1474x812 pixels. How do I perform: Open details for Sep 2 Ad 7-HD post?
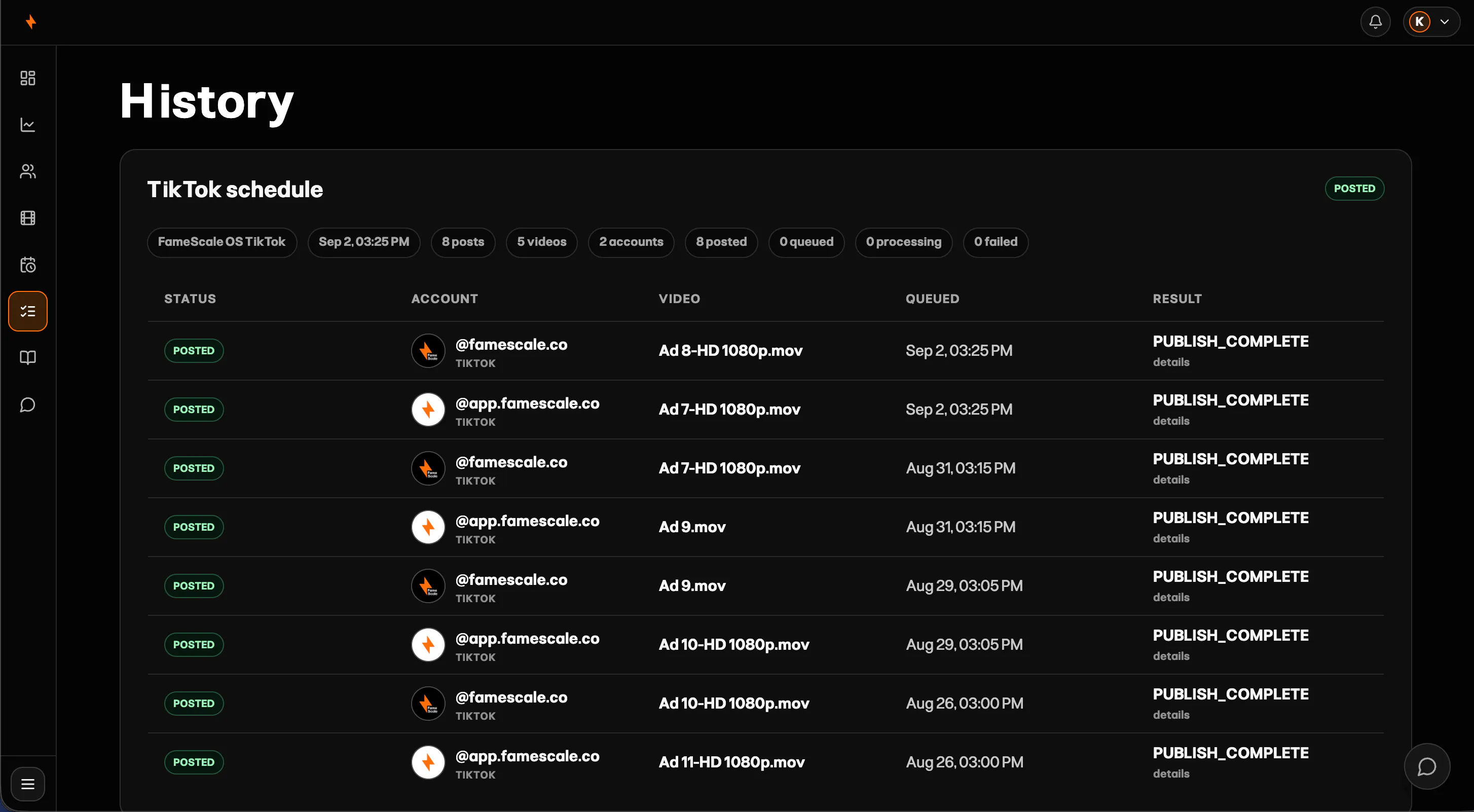[x=1171, y=421]
